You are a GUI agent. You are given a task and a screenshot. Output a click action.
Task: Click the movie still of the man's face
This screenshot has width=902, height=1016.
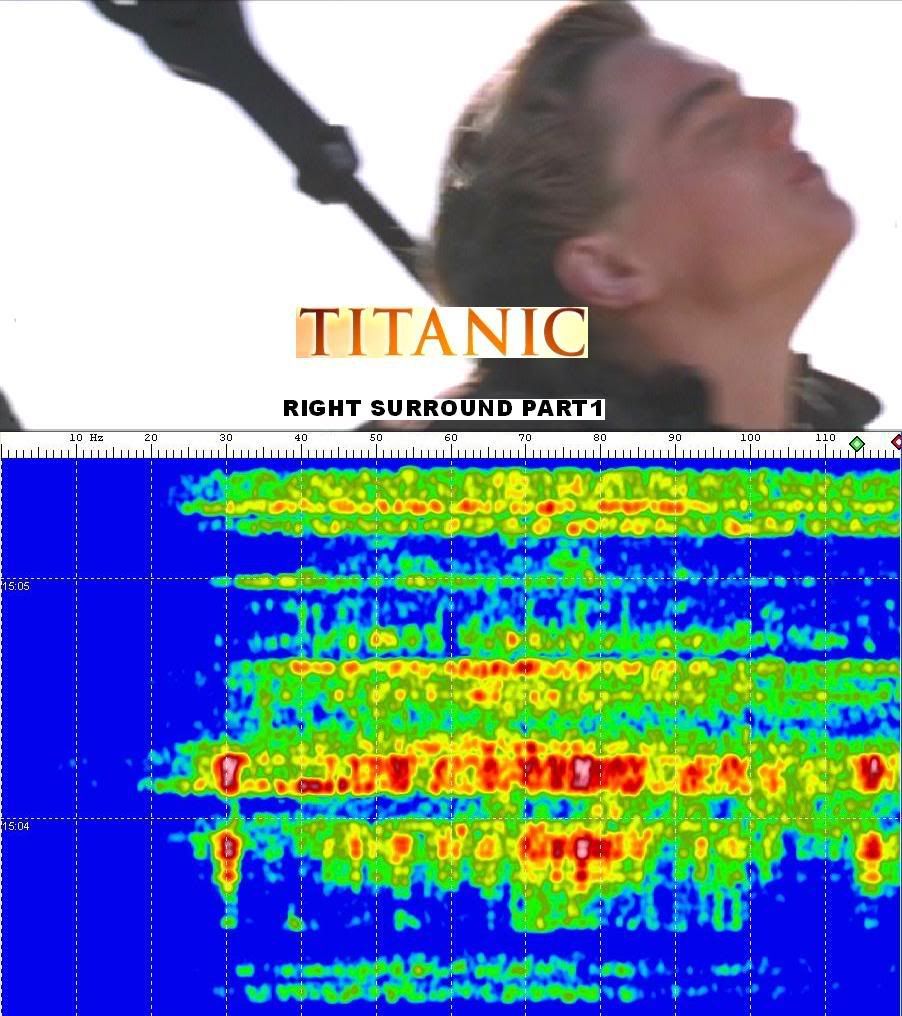[x=680, y=180]
